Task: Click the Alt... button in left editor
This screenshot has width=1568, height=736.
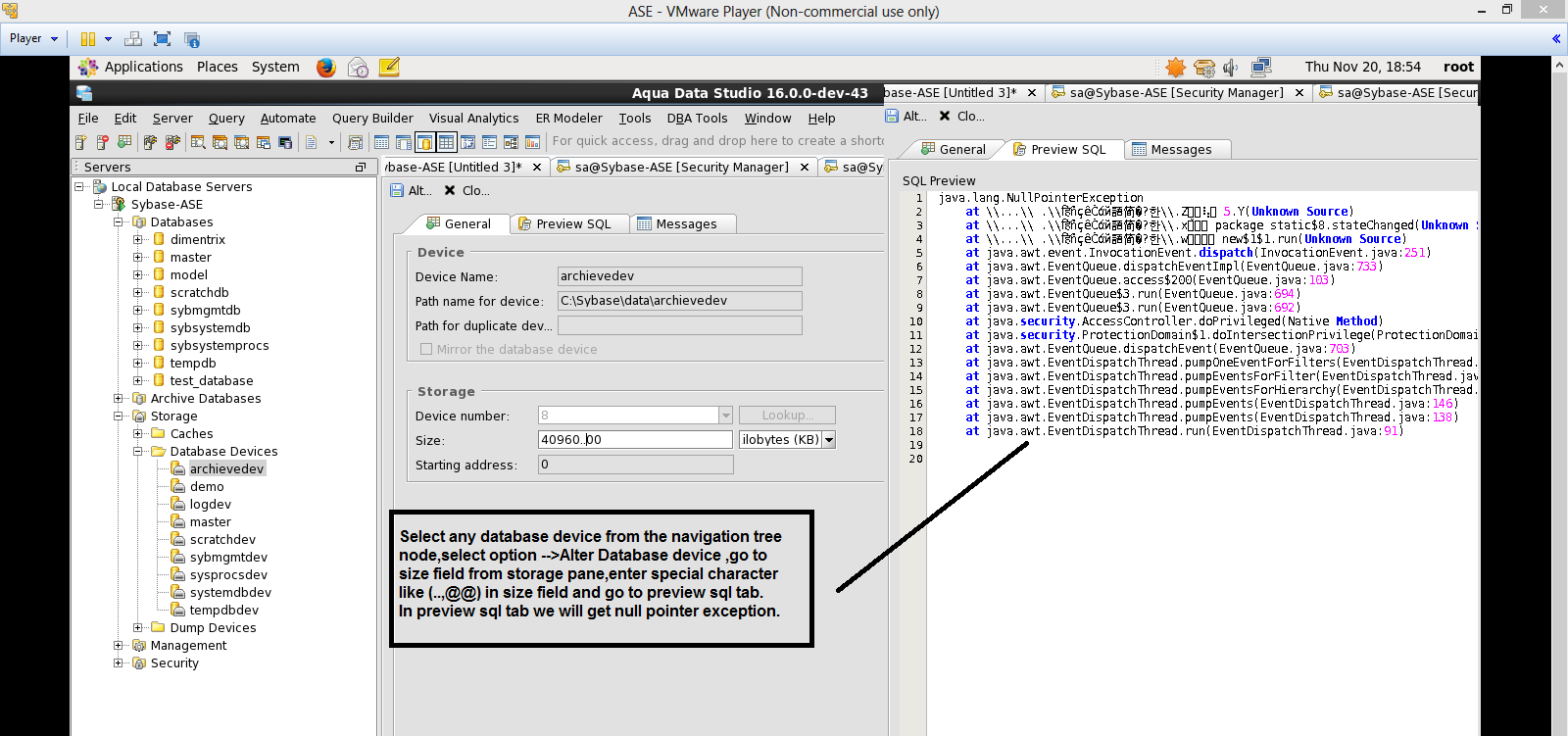Action: [411, 191]
